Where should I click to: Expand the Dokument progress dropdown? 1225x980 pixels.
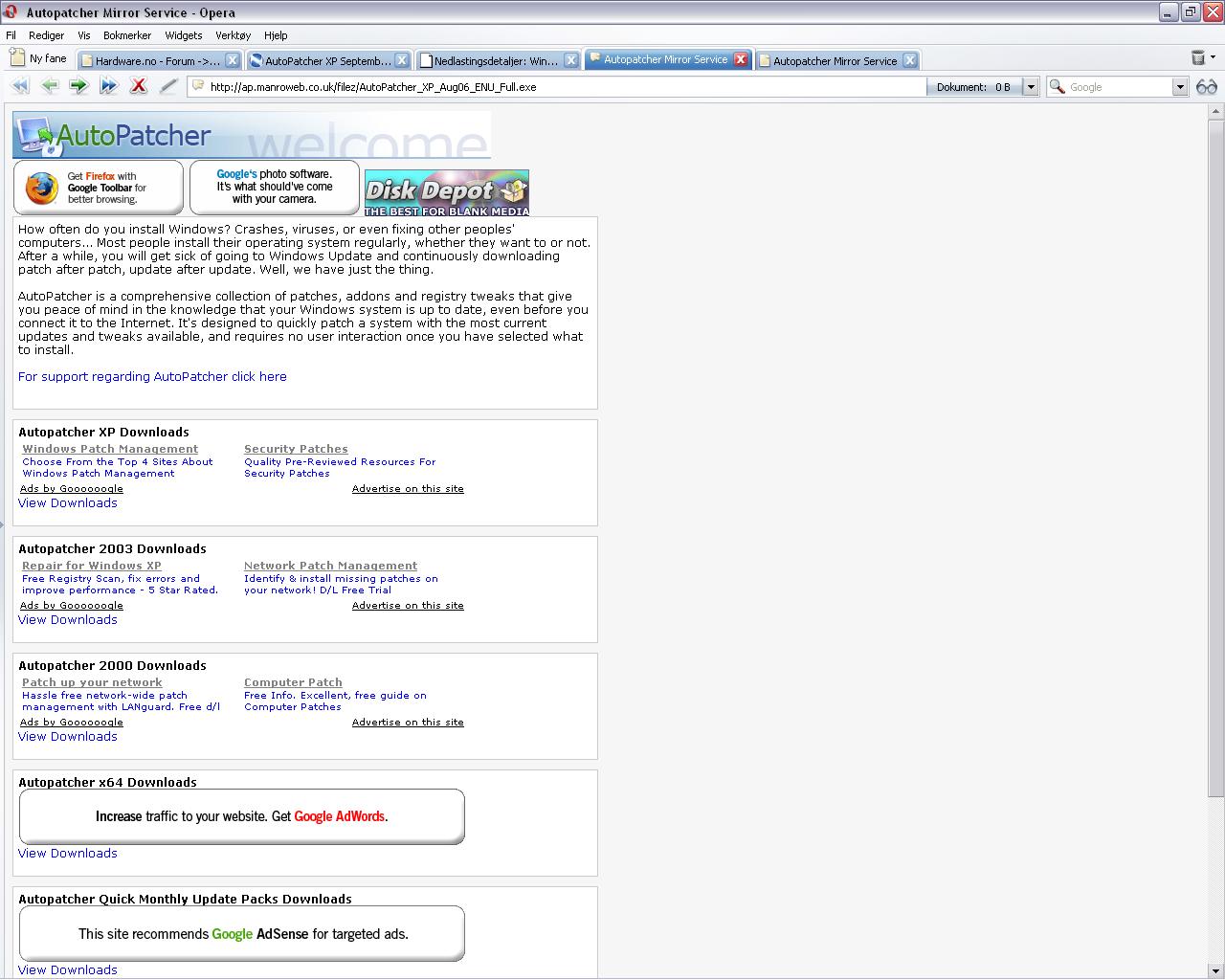point(1031,87)
